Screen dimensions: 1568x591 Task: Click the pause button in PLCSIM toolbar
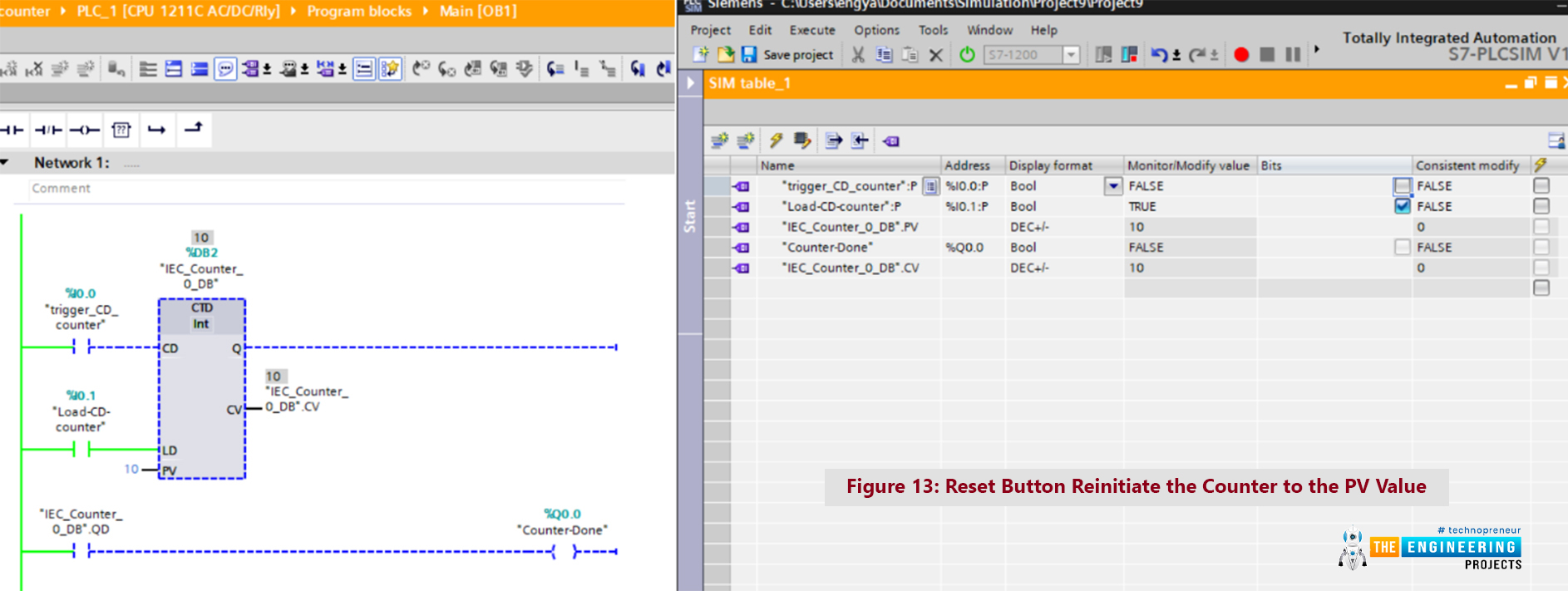[x=1293, y=55]
